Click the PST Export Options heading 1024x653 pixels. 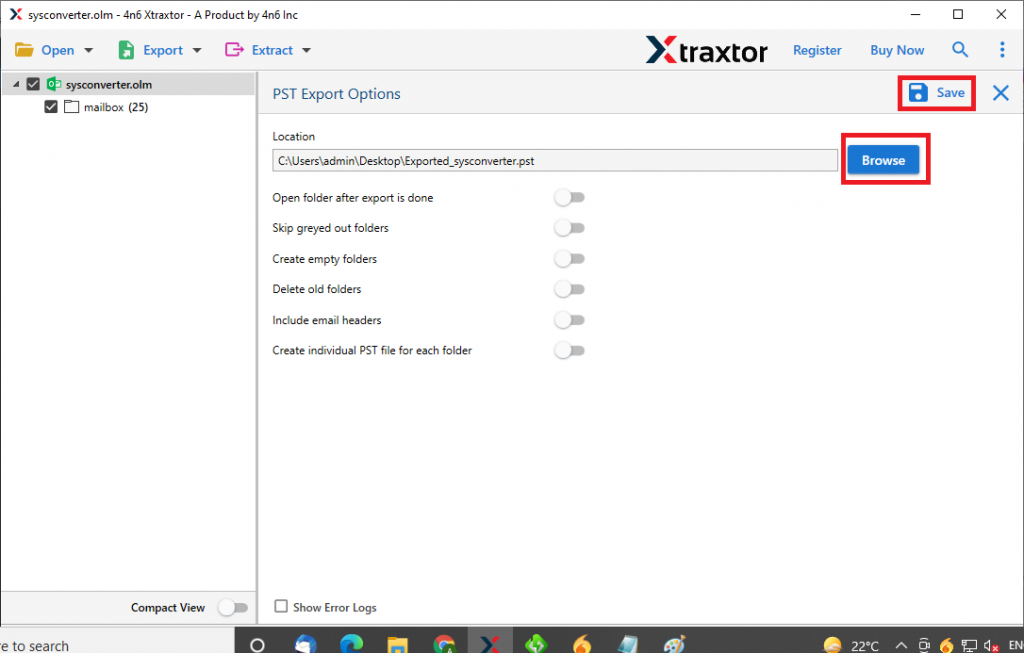(336, 93)
